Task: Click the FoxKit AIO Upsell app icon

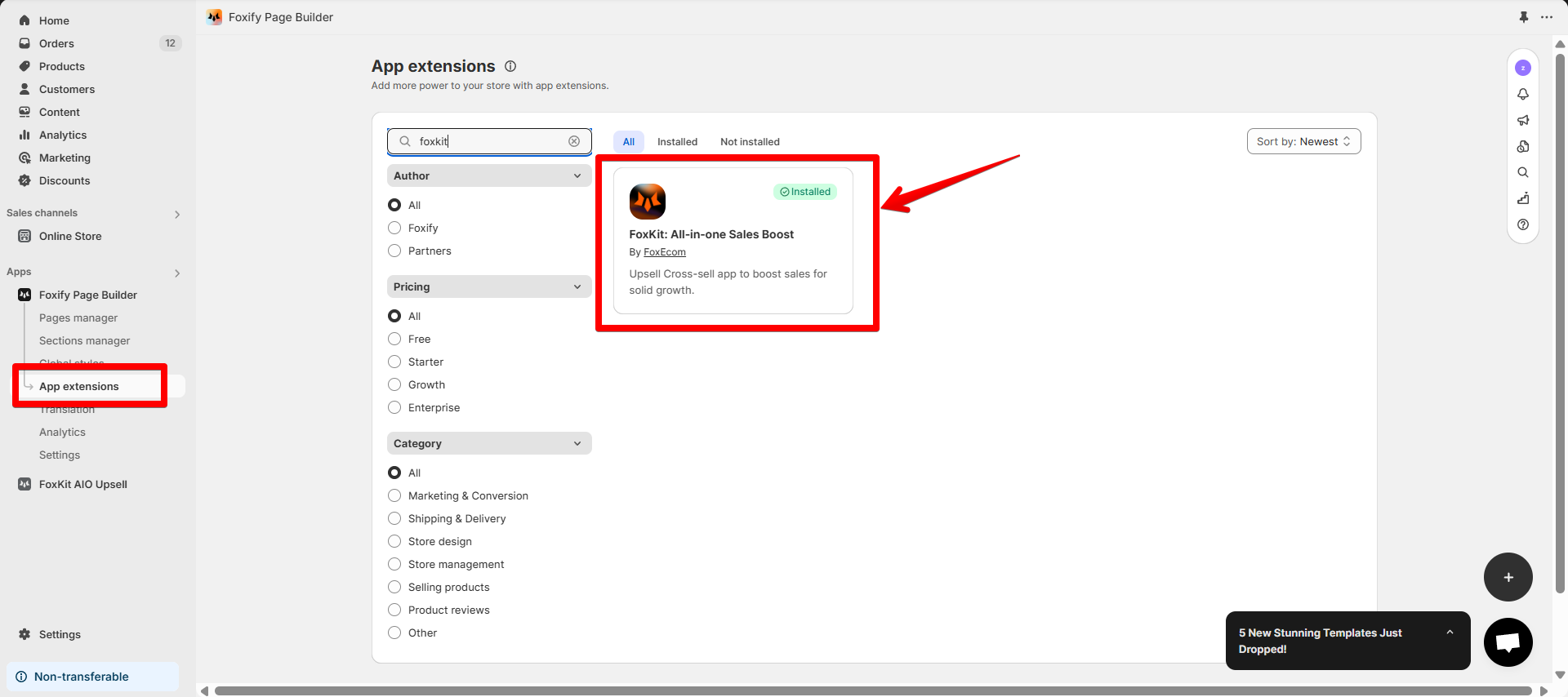Action: click(x=24, y=484)
